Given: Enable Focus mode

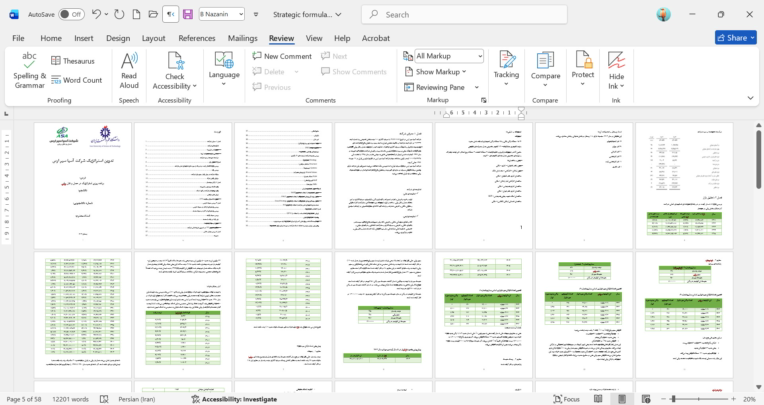Looking at the screenshot, I should click(566, 399).
